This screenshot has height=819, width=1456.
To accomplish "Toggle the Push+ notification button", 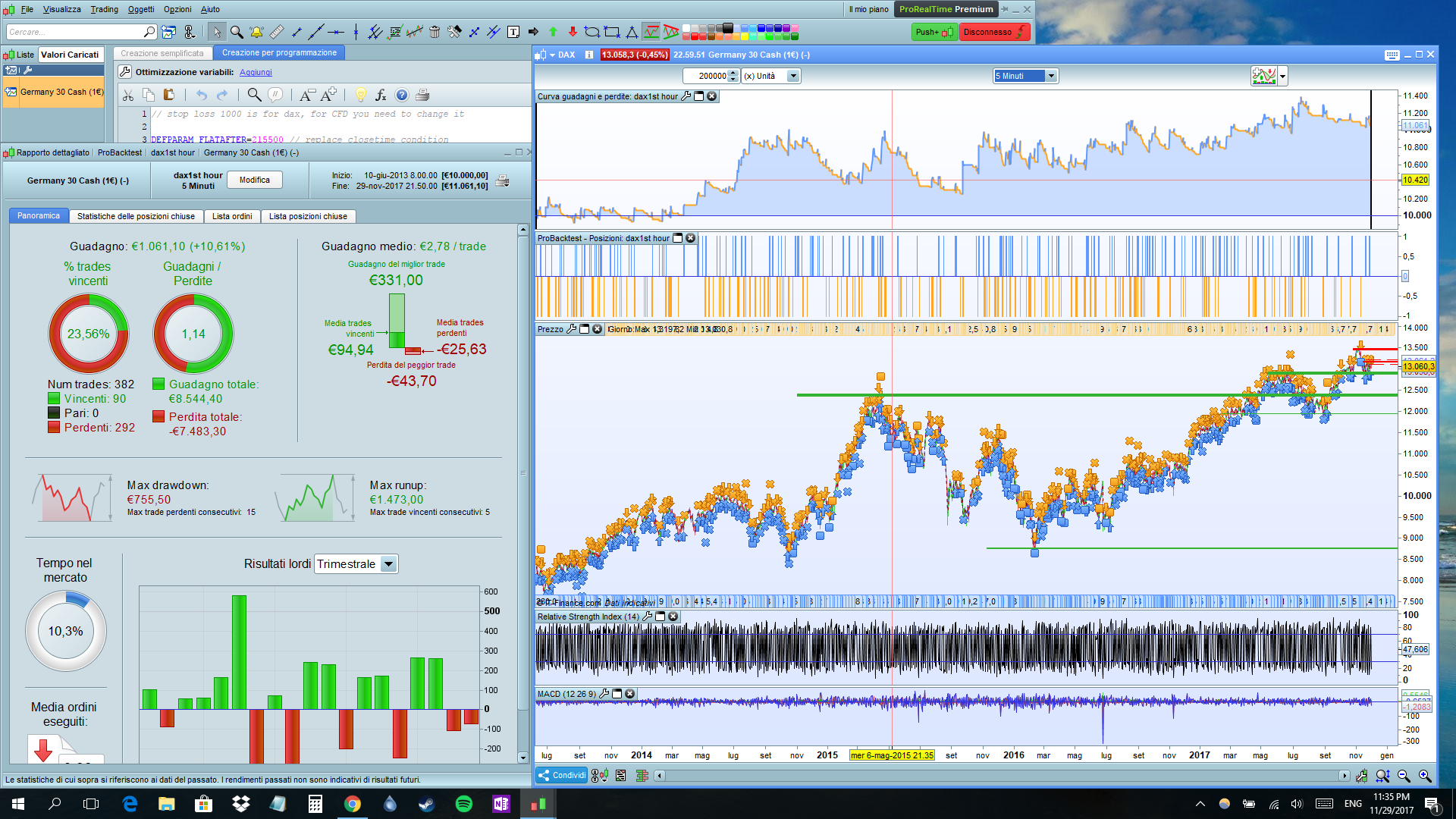I will coord(934,32).
